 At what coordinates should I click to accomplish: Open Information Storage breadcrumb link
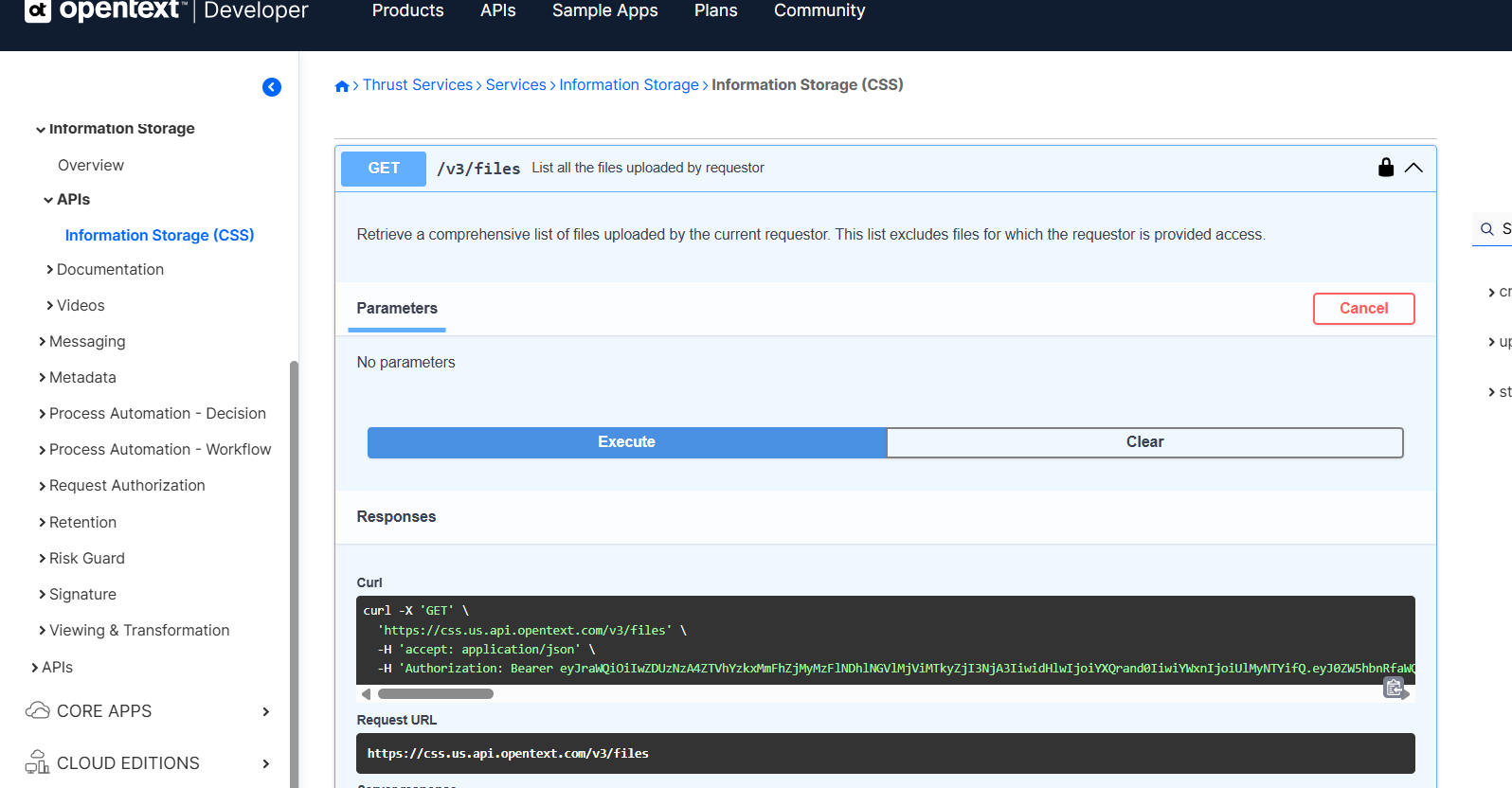[629, 85]
